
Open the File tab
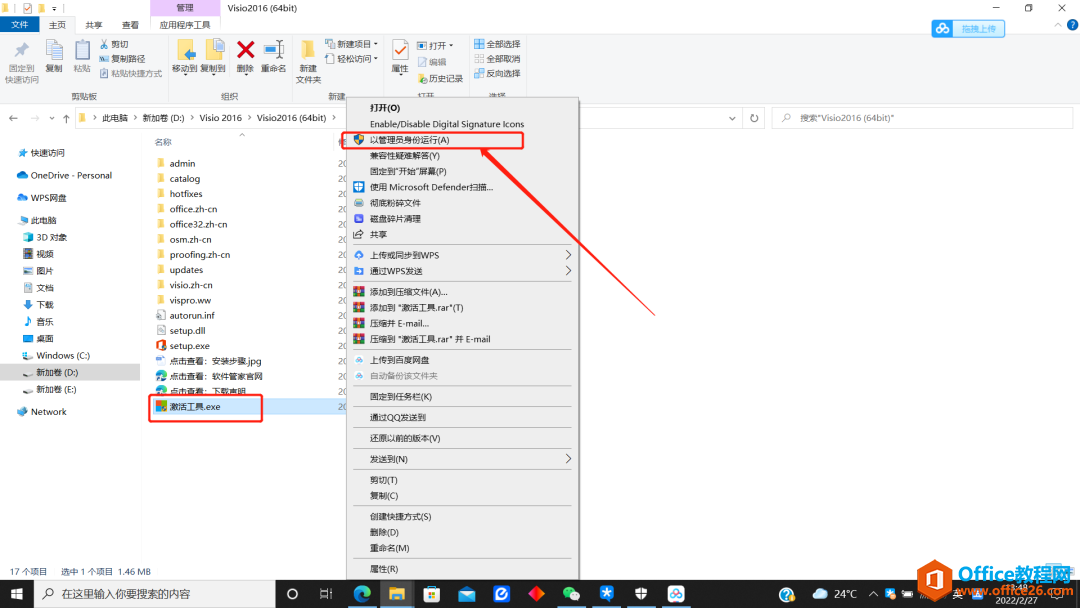click(20, 25)
